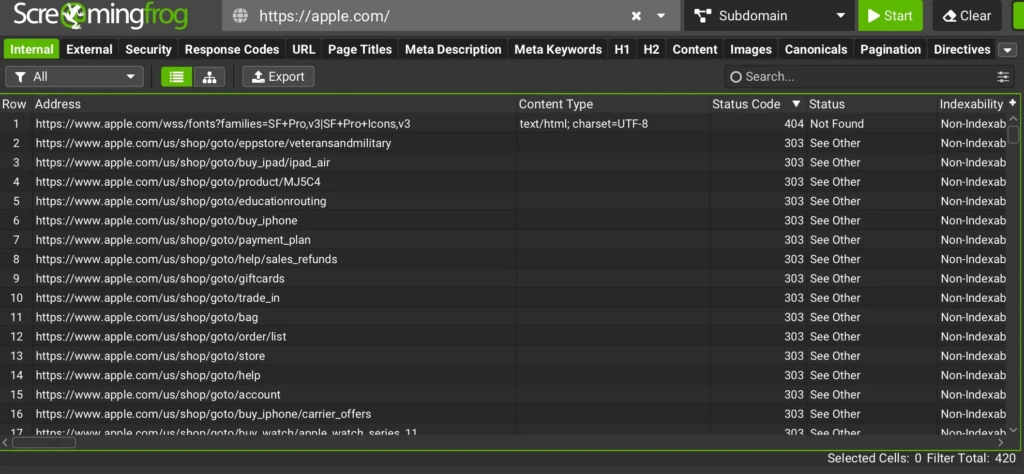This screenshot has width=1024, height=474.
Task: Go to the Meta Description tab
Action: tap(453, 49)
